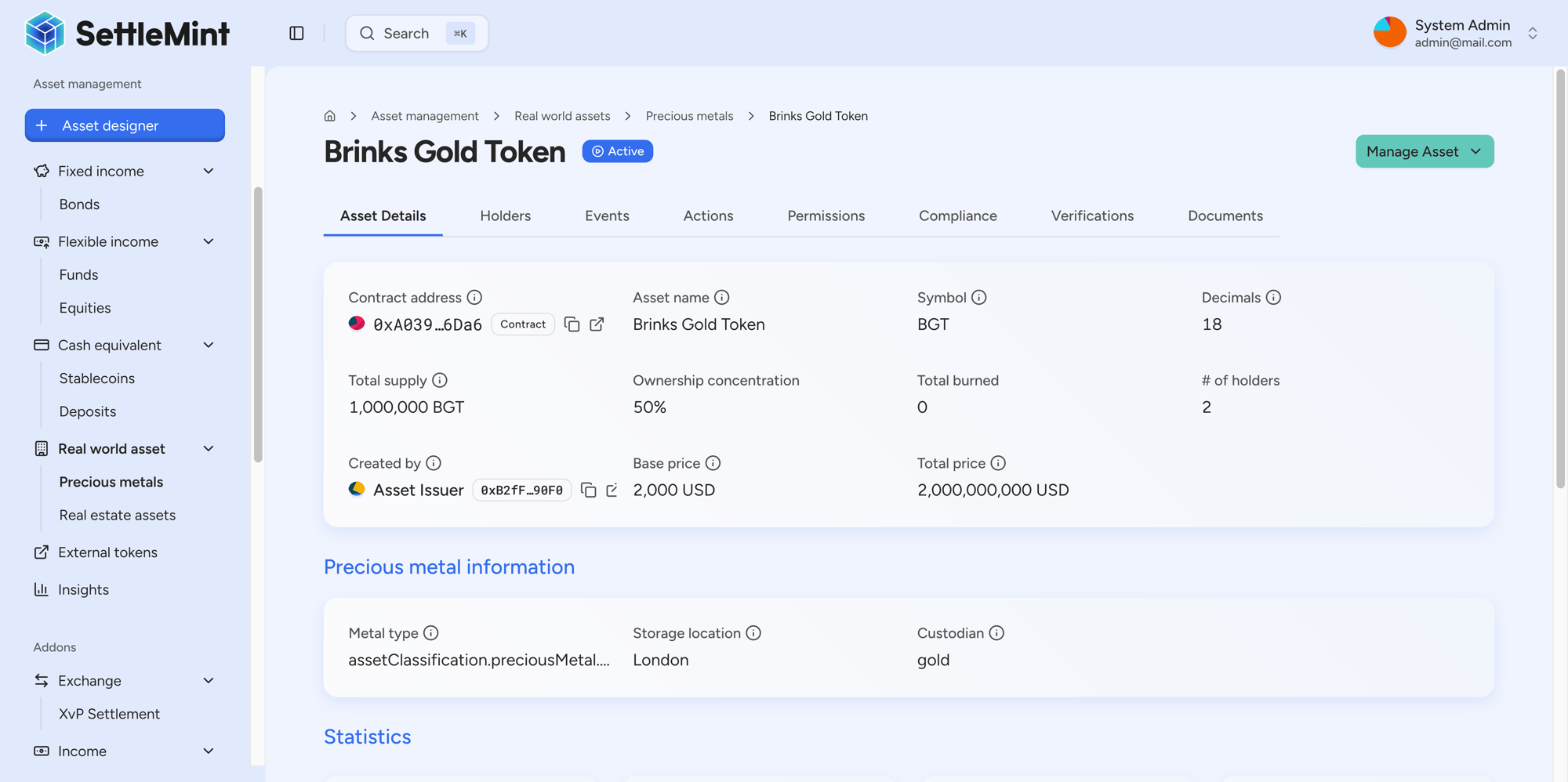Screen dimensions: 1568x782
Task: Toggle the sidebar collapse icon
Action: [296, 33]
